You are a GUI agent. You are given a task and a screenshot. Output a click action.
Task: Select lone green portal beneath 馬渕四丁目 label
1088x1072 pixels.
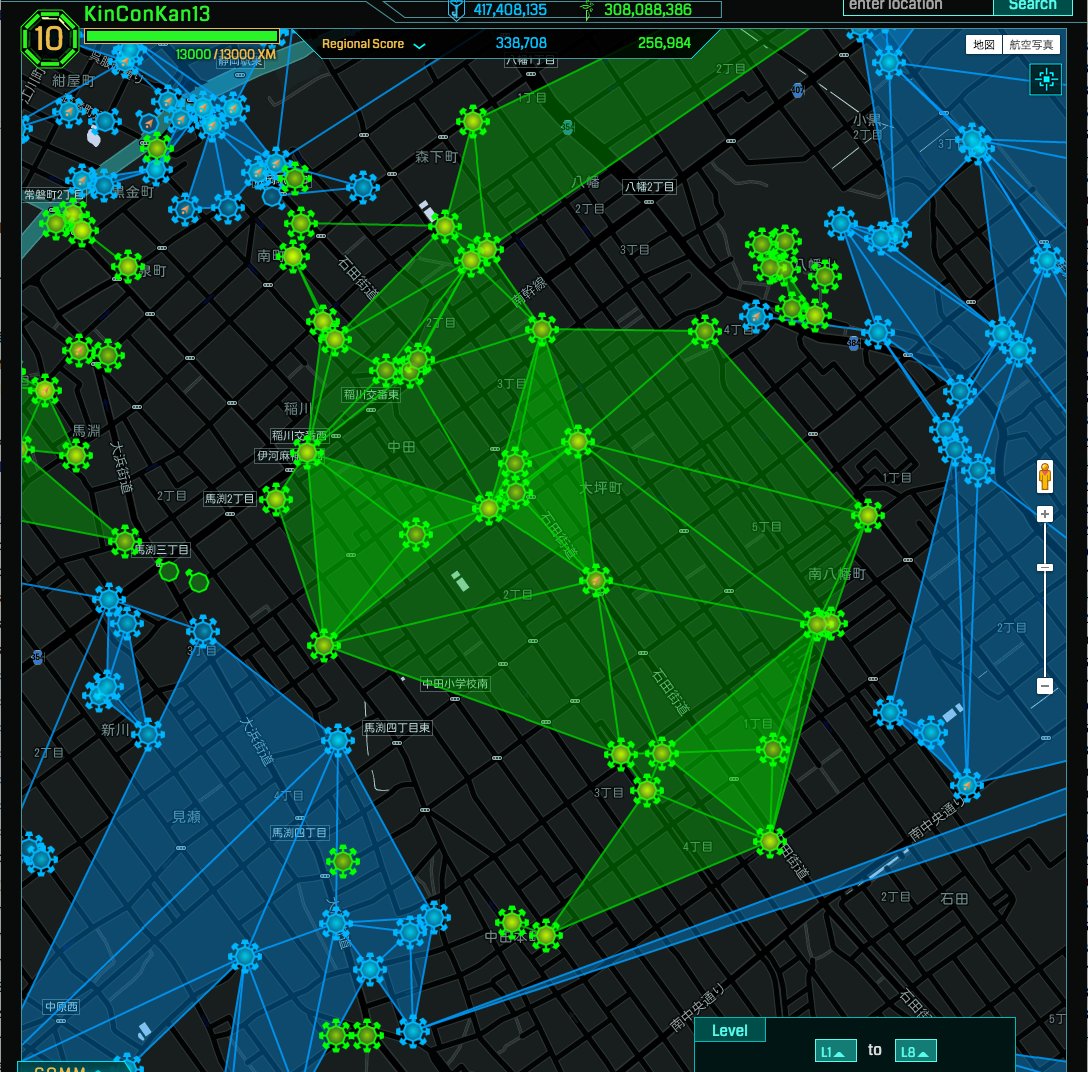[343, 862]
